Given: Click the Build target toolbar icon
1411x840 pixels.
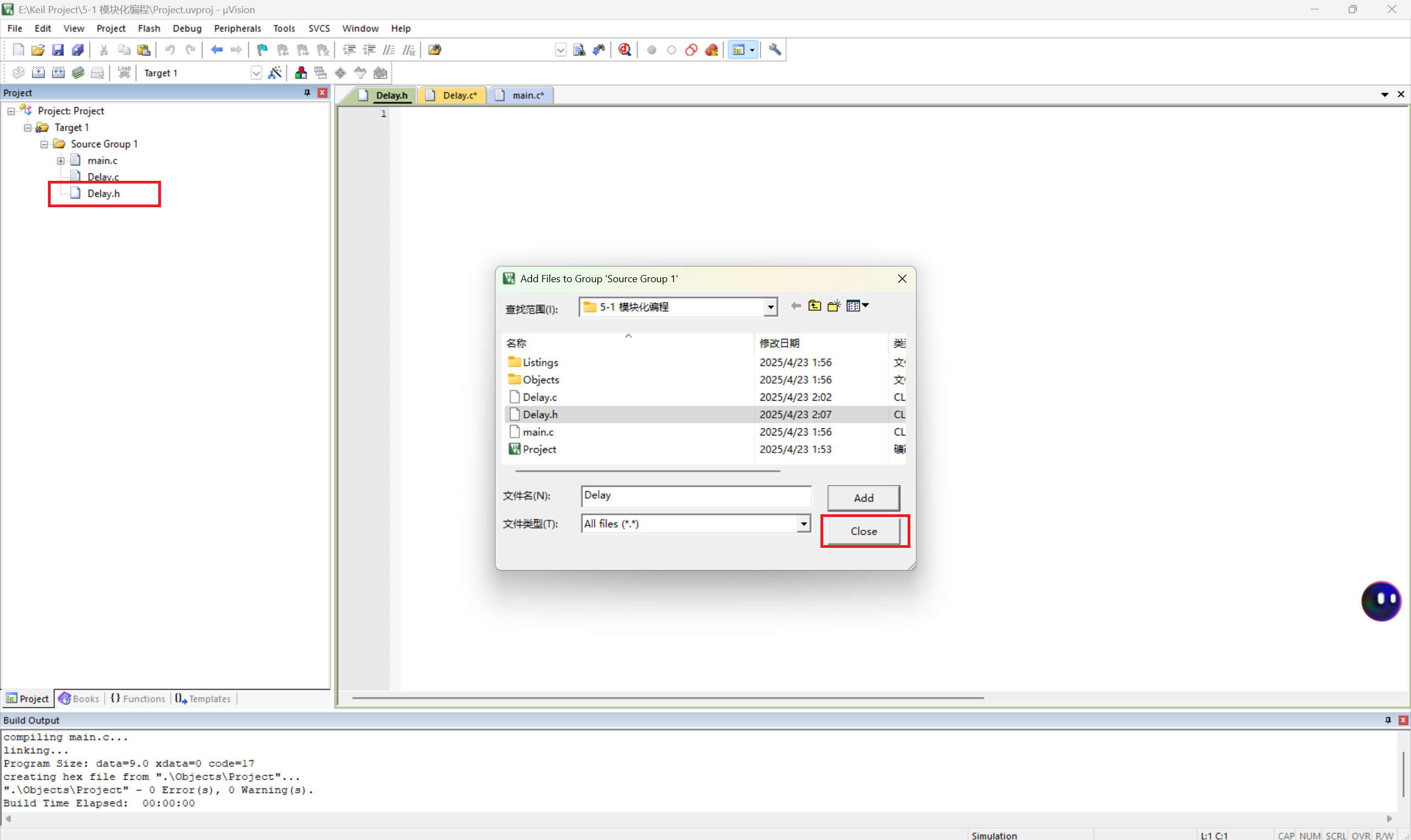Looking at the screenshot, I should (38, 72).
